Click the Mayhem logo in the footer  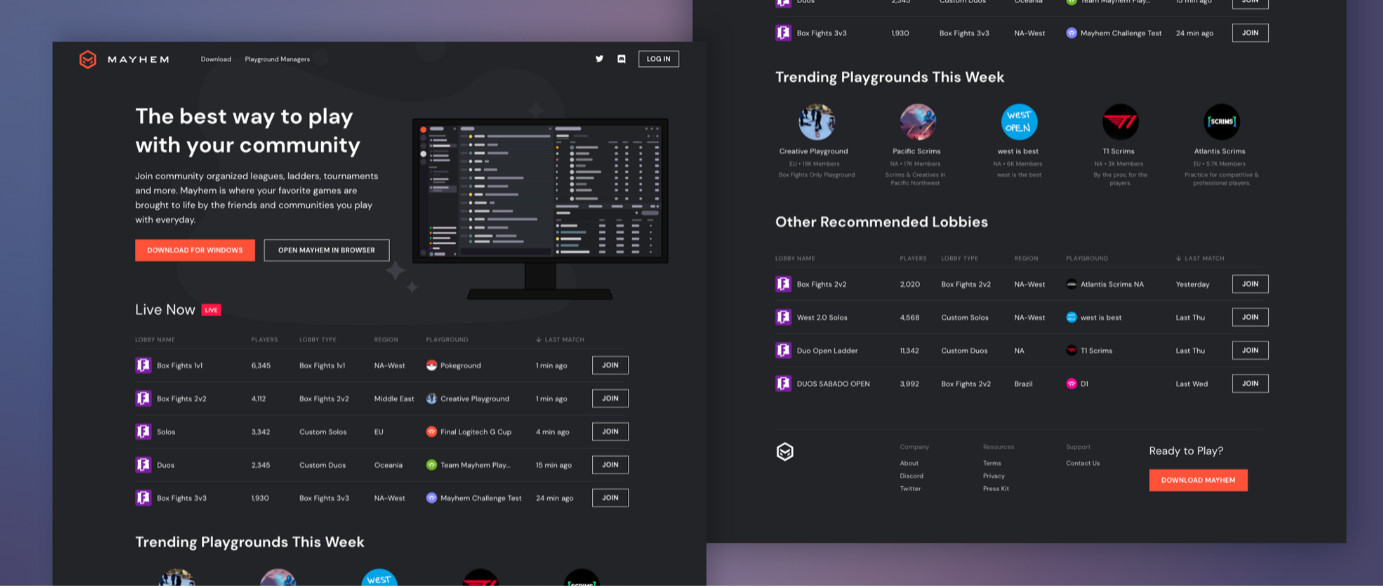[x=785, y=452]
